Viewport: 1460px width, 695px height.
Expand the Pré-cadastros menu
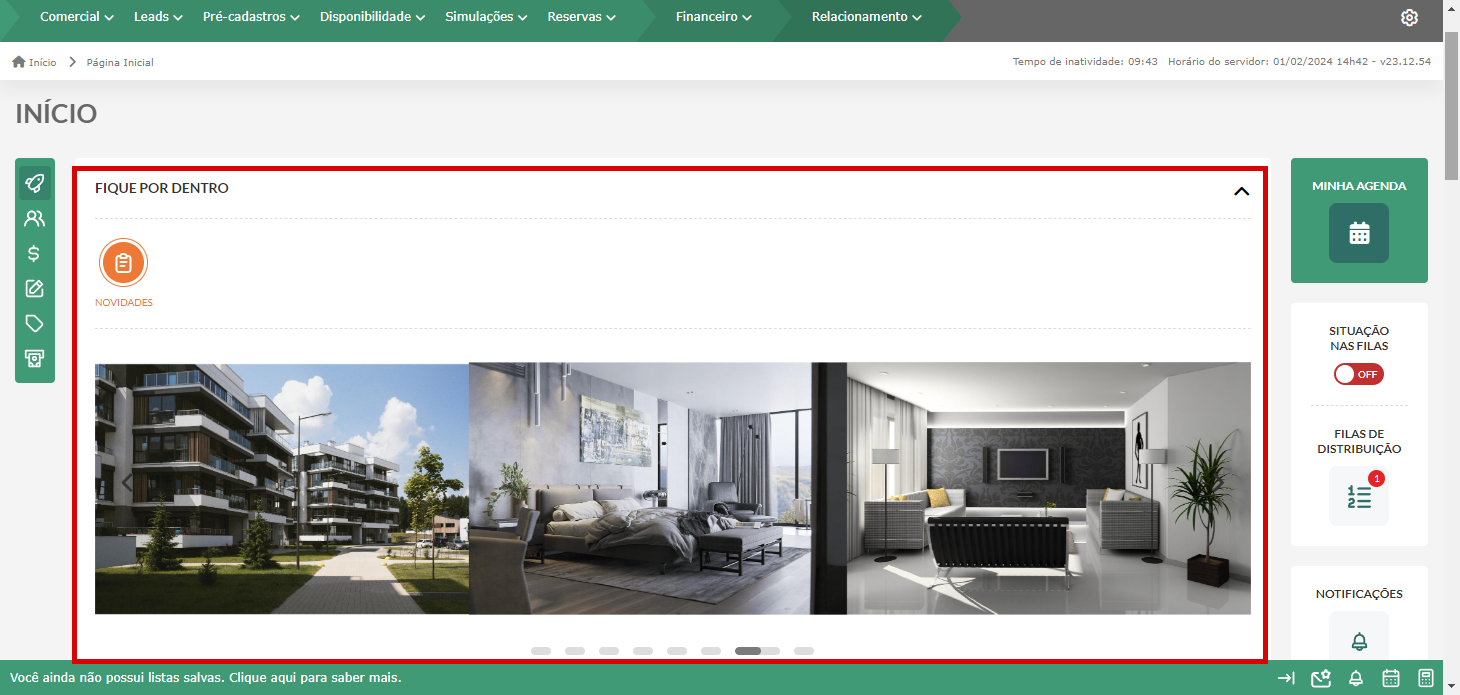[x=252, y=17]
